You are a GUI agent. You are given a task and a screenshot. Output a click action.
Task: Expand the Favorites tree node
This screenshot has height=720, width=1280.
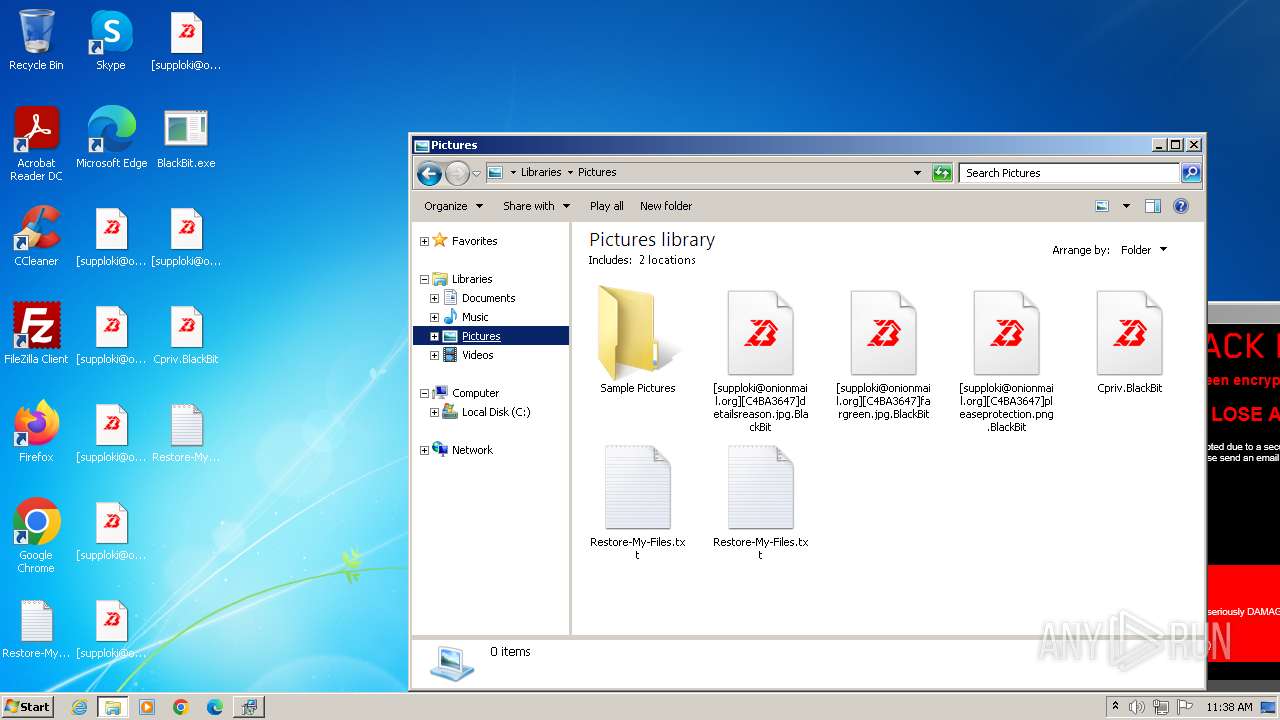pos(424,241)
